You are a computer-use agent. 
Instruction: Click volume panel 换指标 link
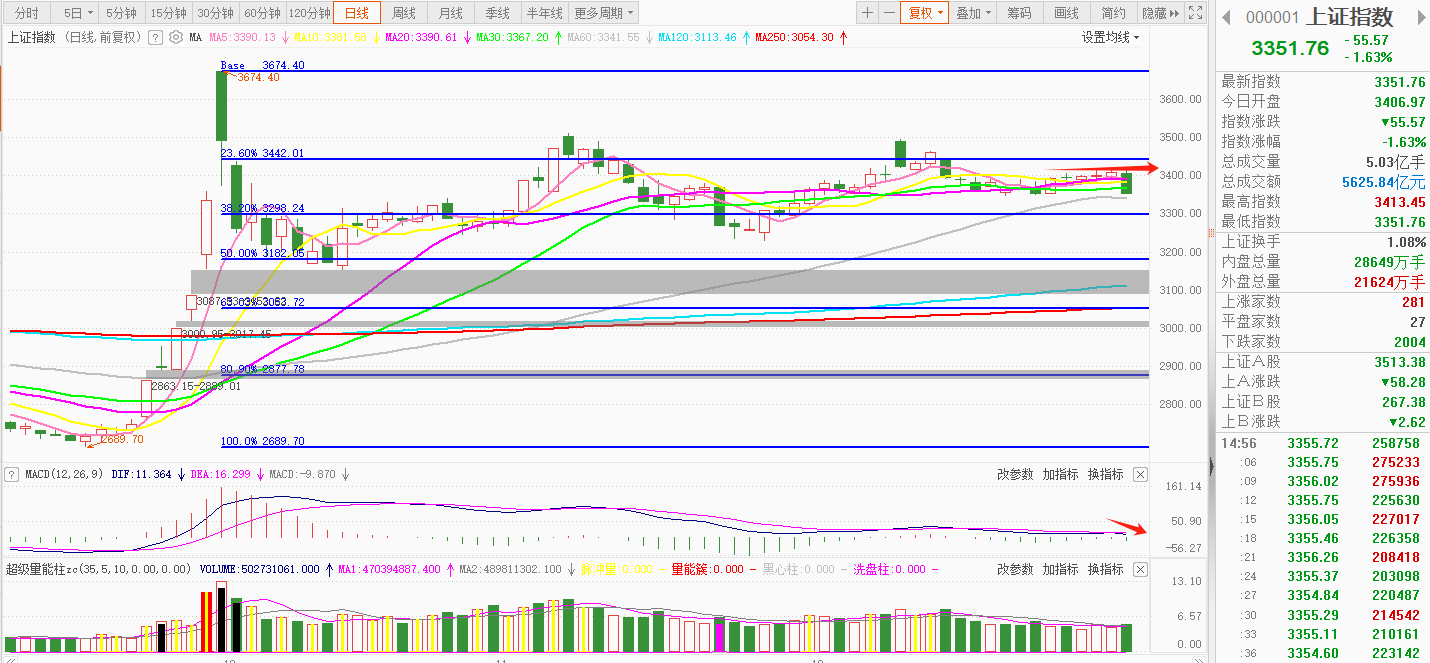(x=1105, y=569)
